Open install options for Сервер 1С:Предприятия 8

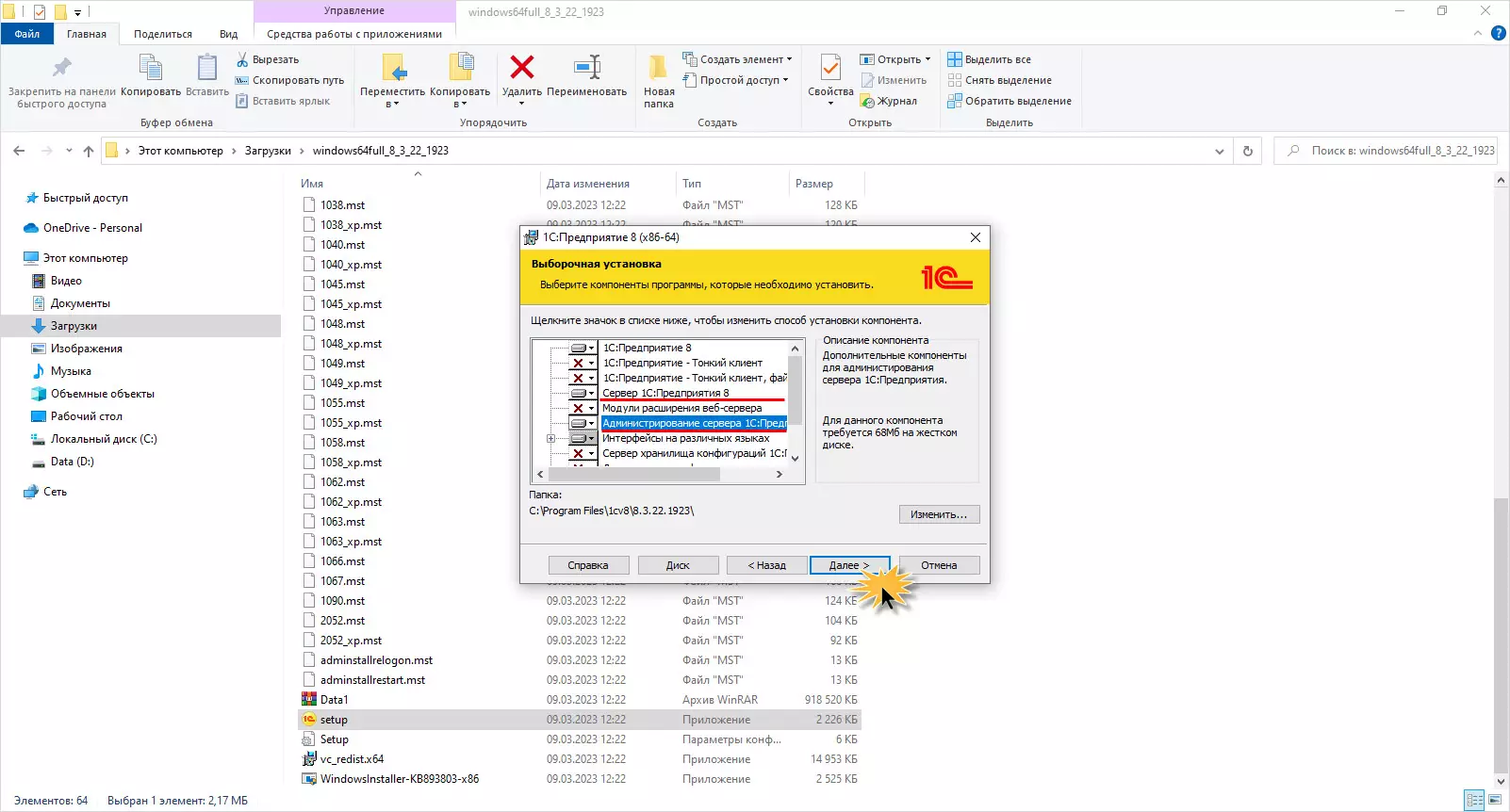pyautogui.click(x=583, y=393)
